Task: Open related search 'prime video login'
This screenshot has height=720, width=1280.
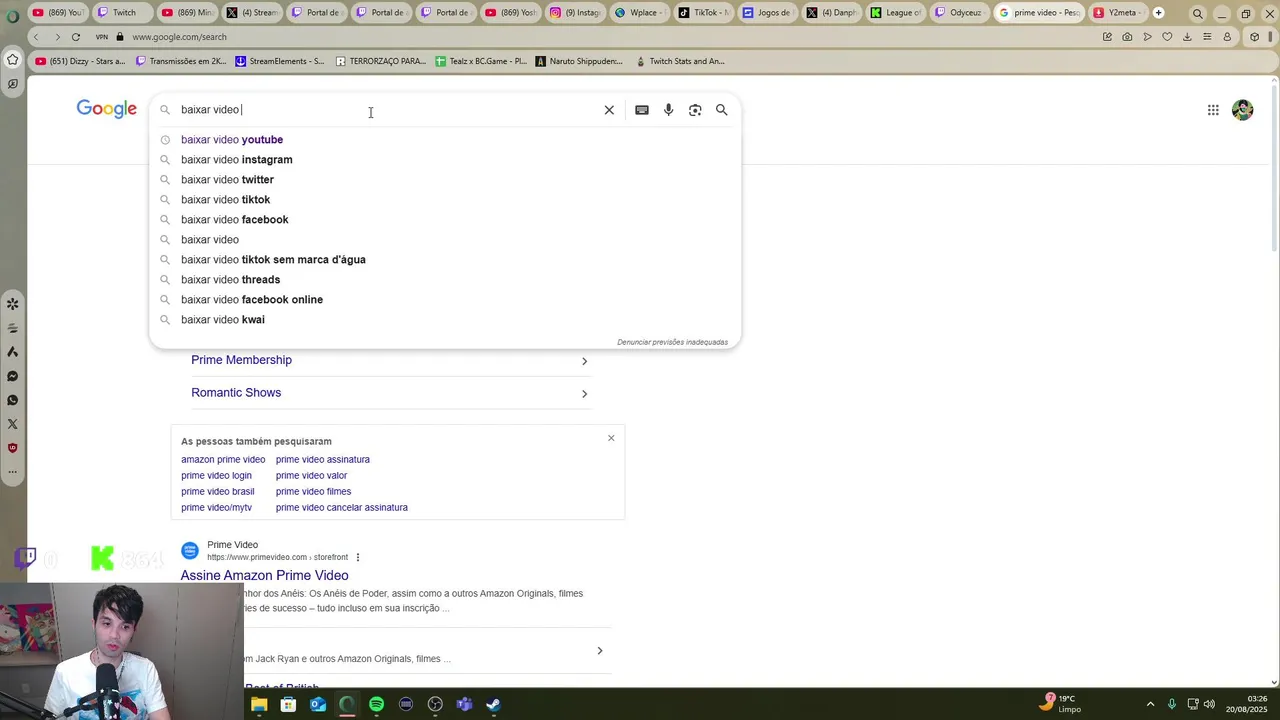Action: tap(216, 476)
